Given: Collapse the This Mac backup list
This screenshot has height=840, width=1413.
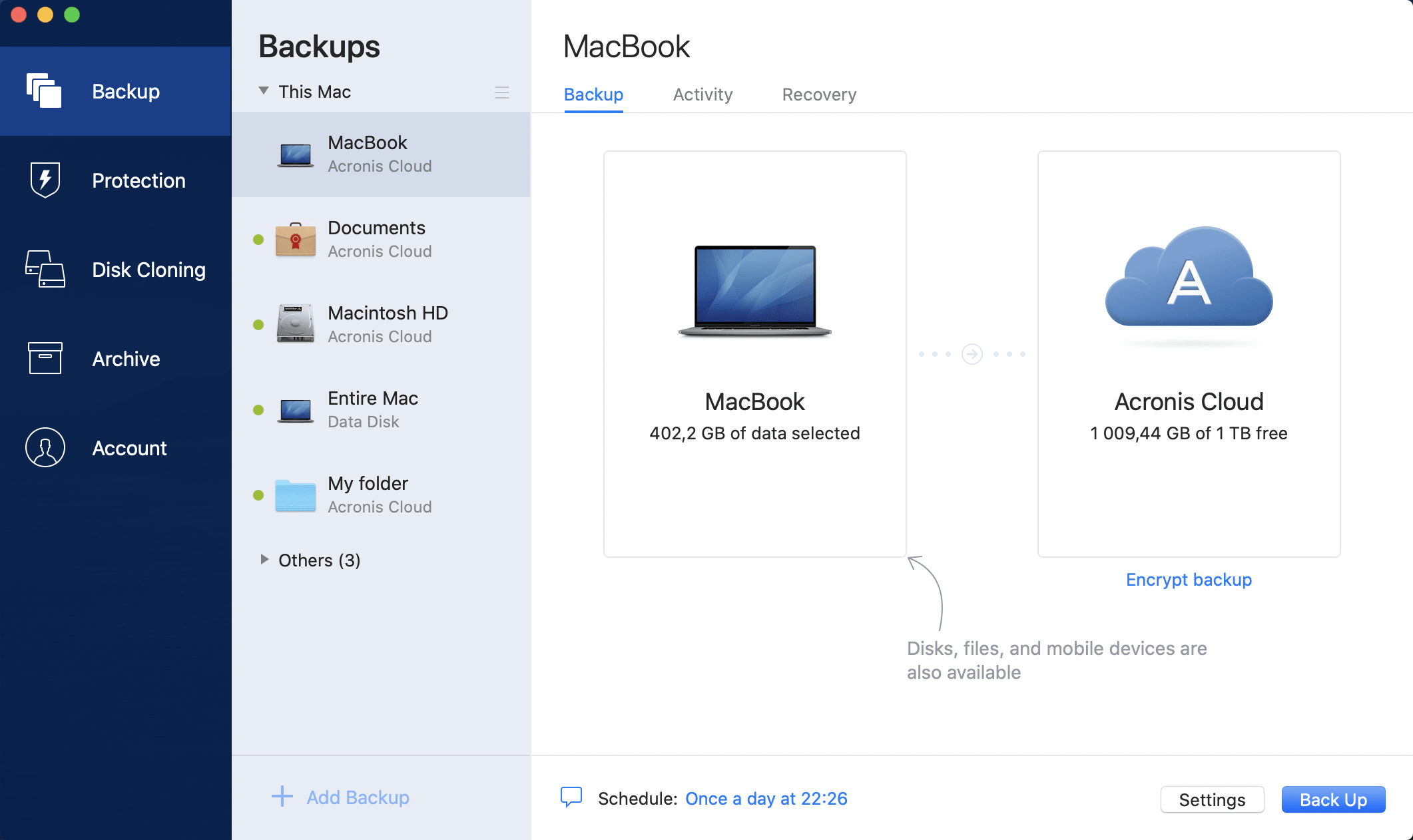Looking at the screenshot, I should pyautogui.click(x=264, y=91).
